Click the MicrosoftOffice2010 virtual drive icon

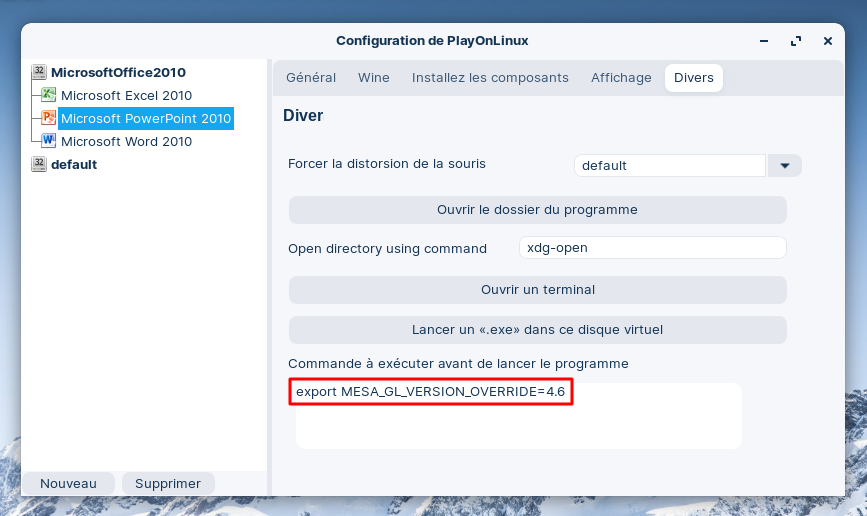(x=39, y=72)
